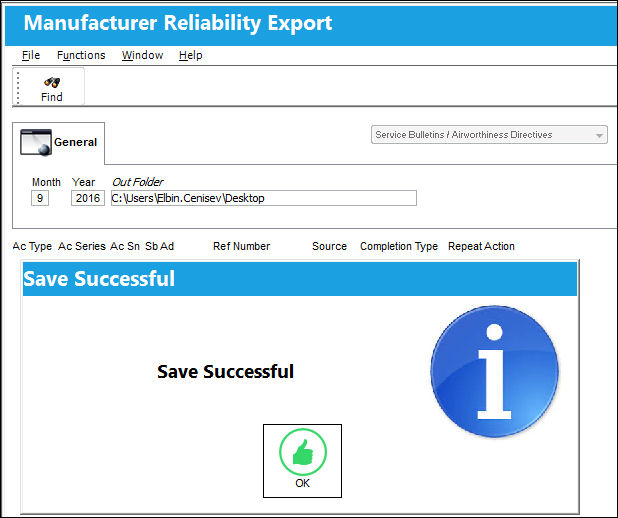The height and width of the screenshot is (518, 618).
Task: Click the blue information icon in dialog
Action: tap(494, 372)
